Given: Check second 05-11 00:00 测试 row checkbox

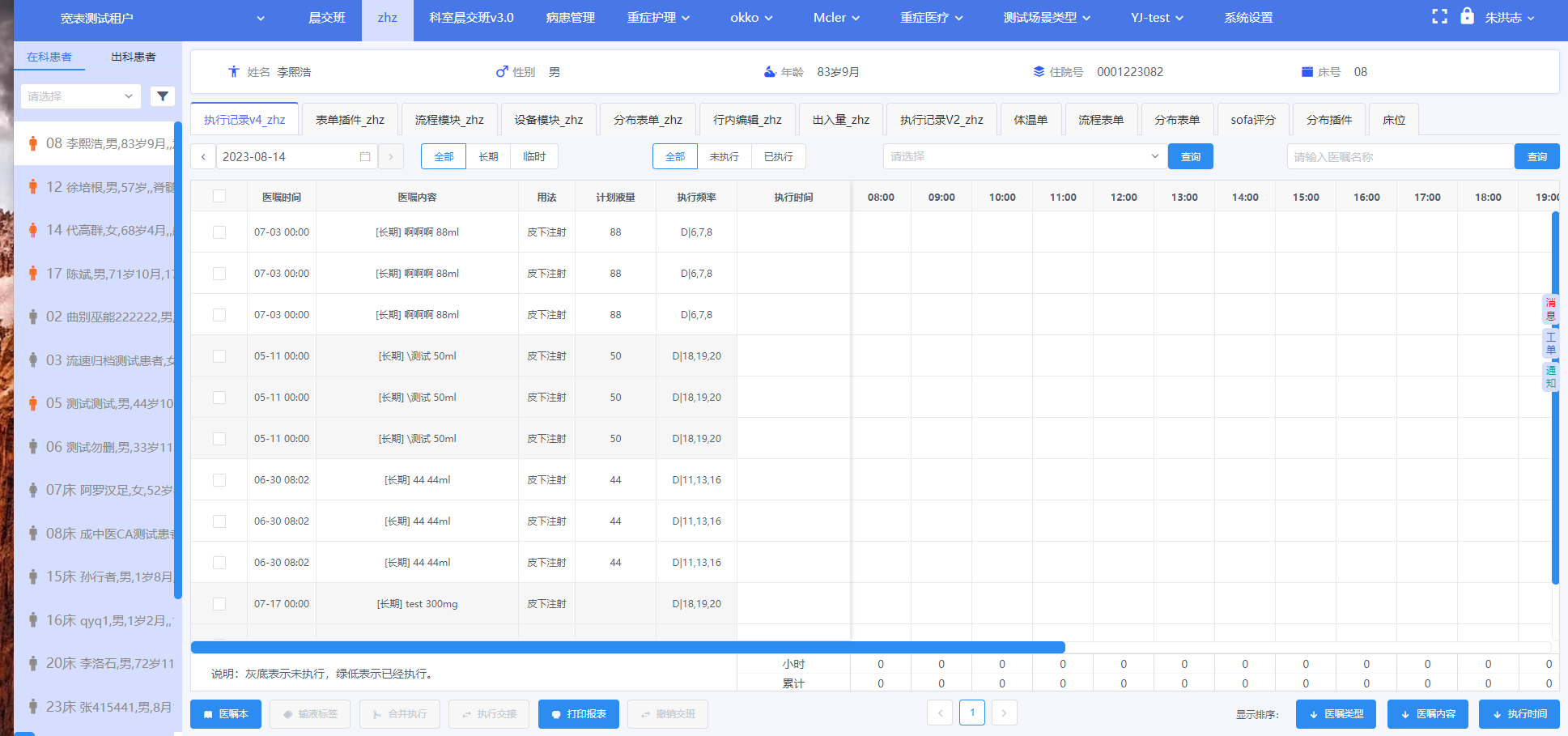Looking at the screenshot, I should (x=219, y=398).
